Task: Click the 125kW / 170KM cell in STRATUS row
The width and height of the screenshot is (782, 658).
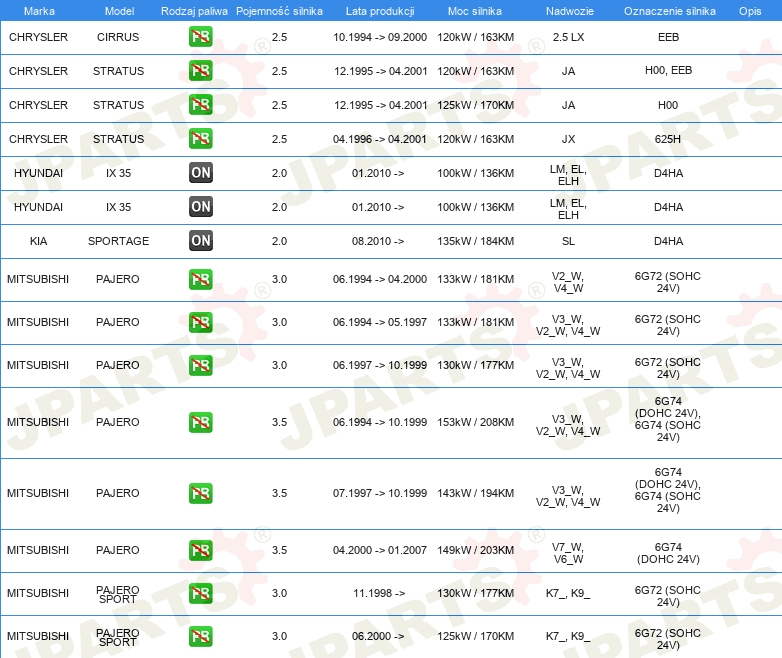Action: (475, 105)
